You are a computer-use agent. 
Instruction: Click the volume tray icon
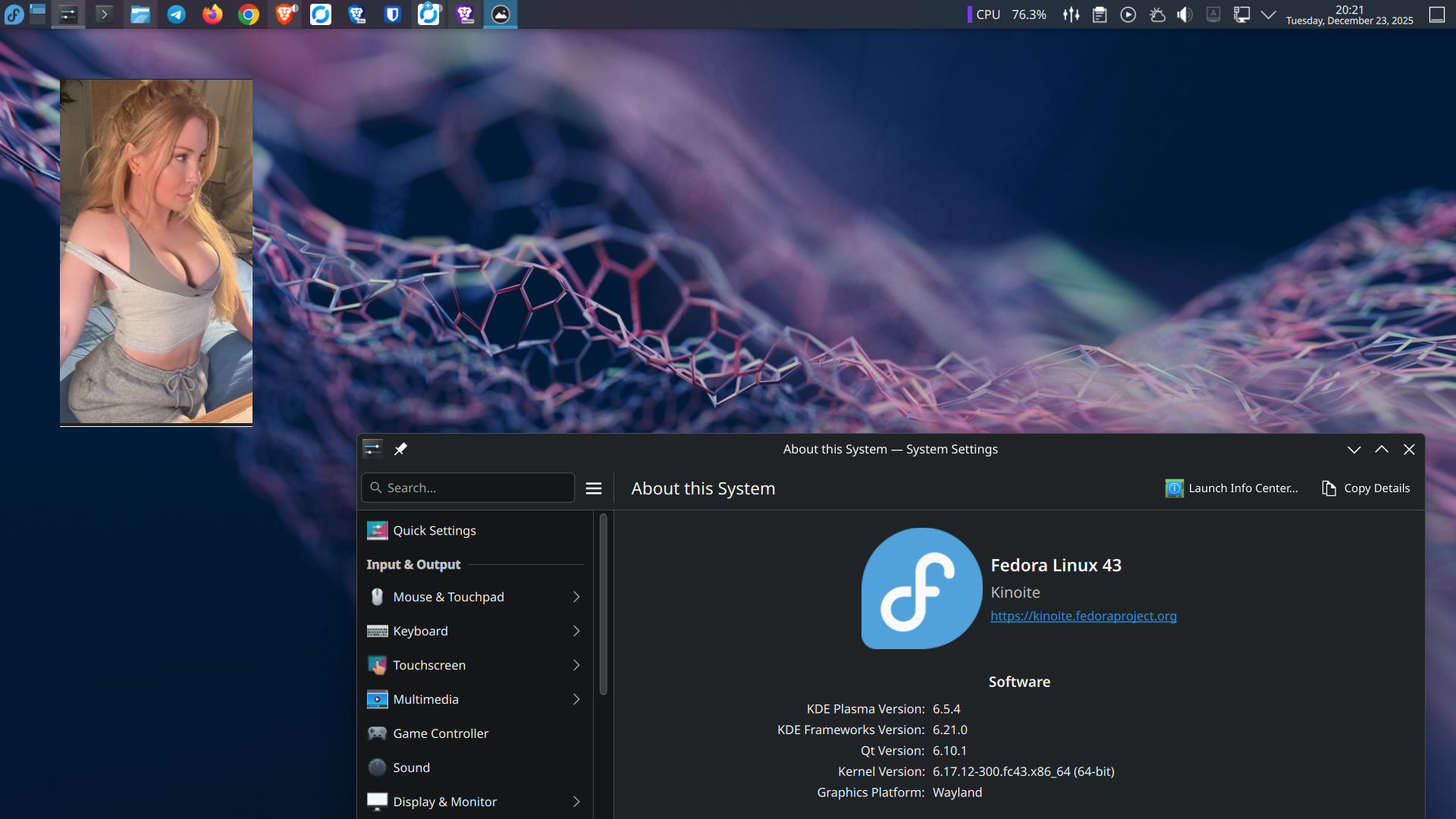(x=1185, y=14)
